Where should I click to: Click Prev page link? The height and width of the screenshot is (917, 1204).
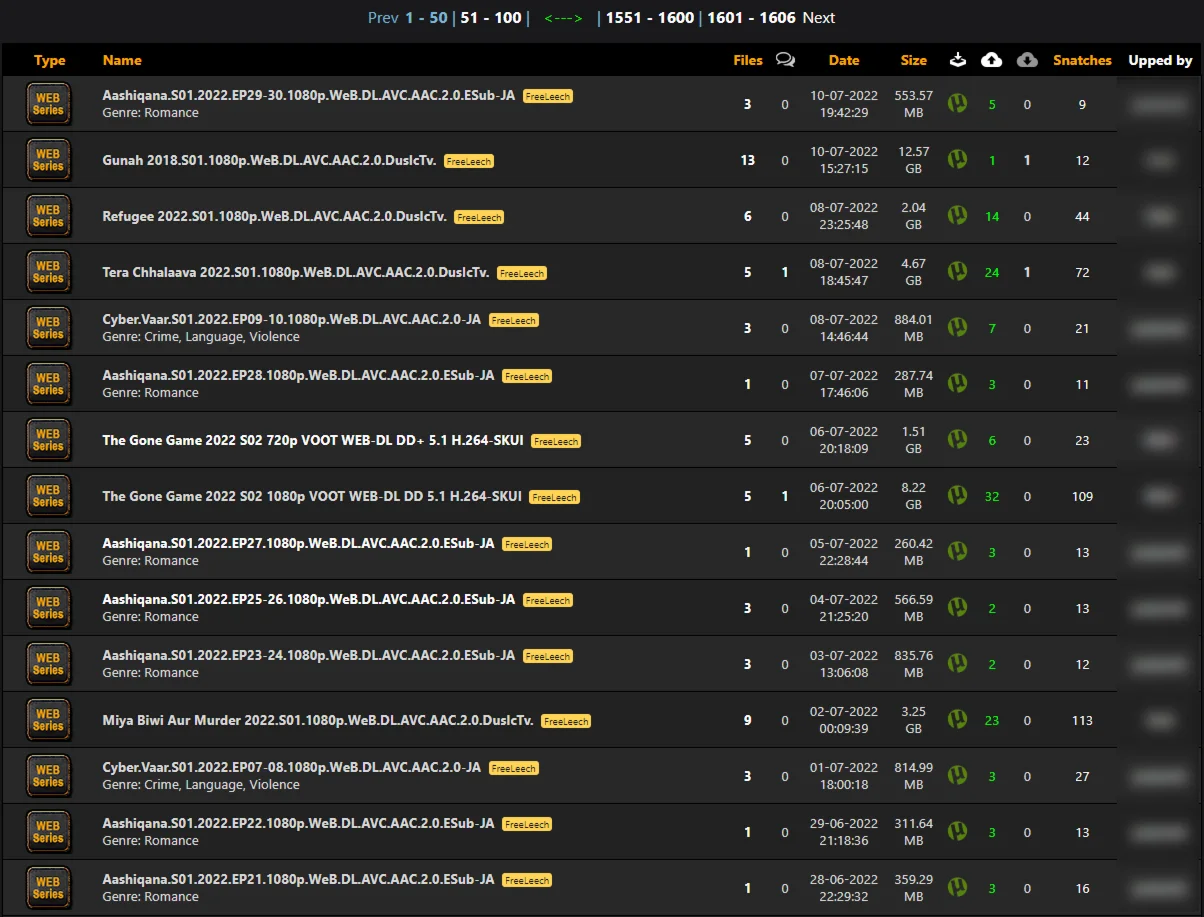click(383, 18)
